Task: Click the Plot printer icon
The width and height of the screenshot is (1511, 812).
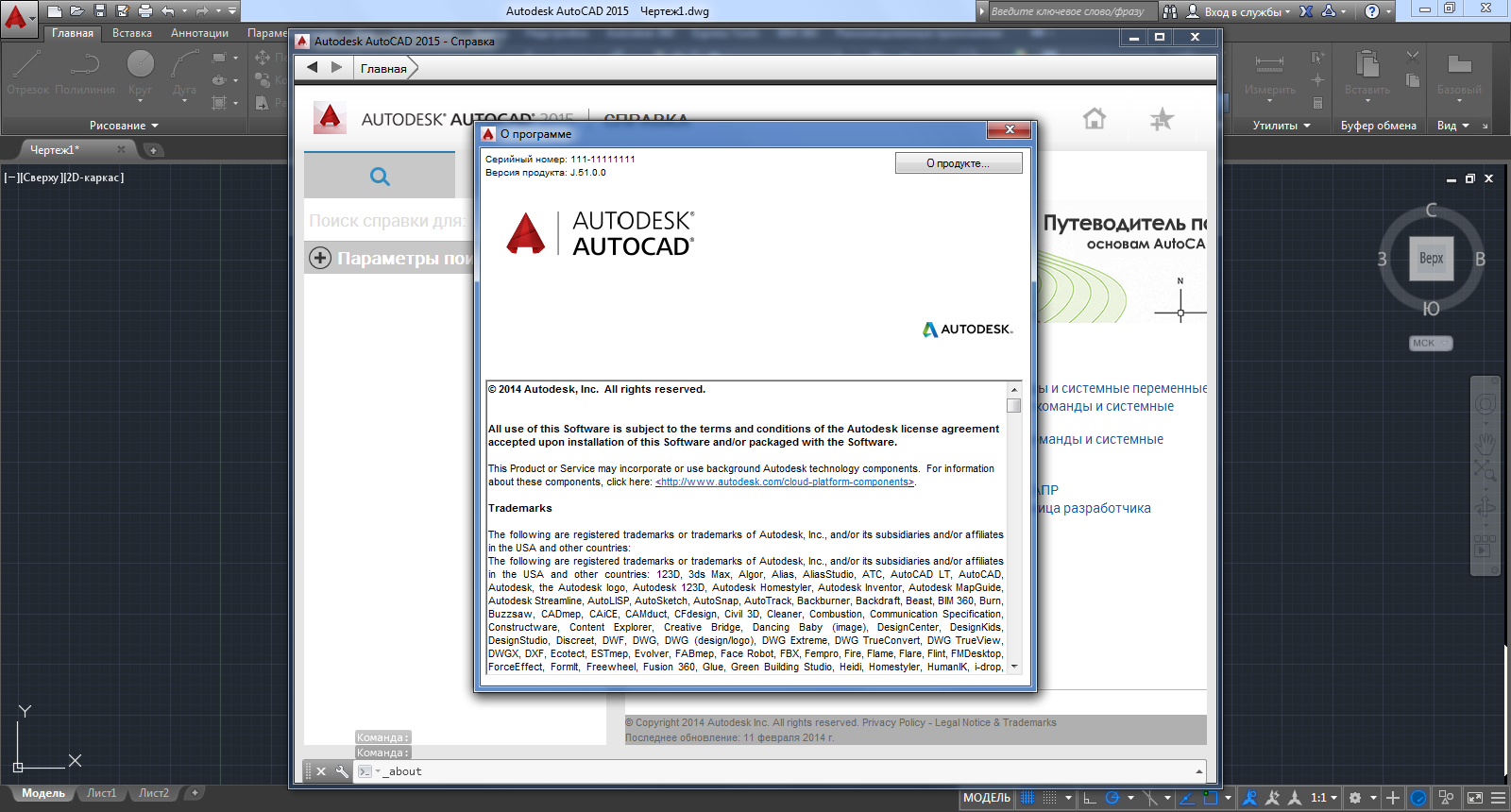Action: [145, 11]
